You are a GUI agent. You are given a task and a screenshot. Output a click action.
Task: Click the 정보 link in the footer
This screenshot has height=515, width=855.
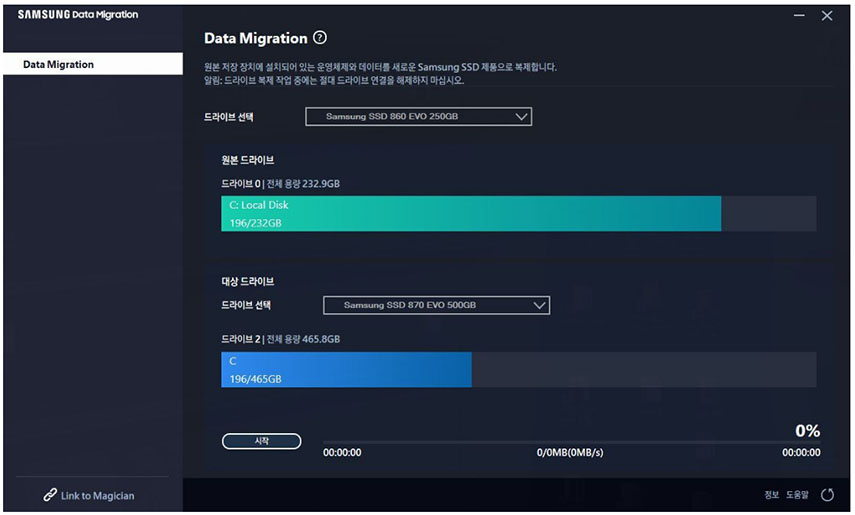(x=771, y=495)
